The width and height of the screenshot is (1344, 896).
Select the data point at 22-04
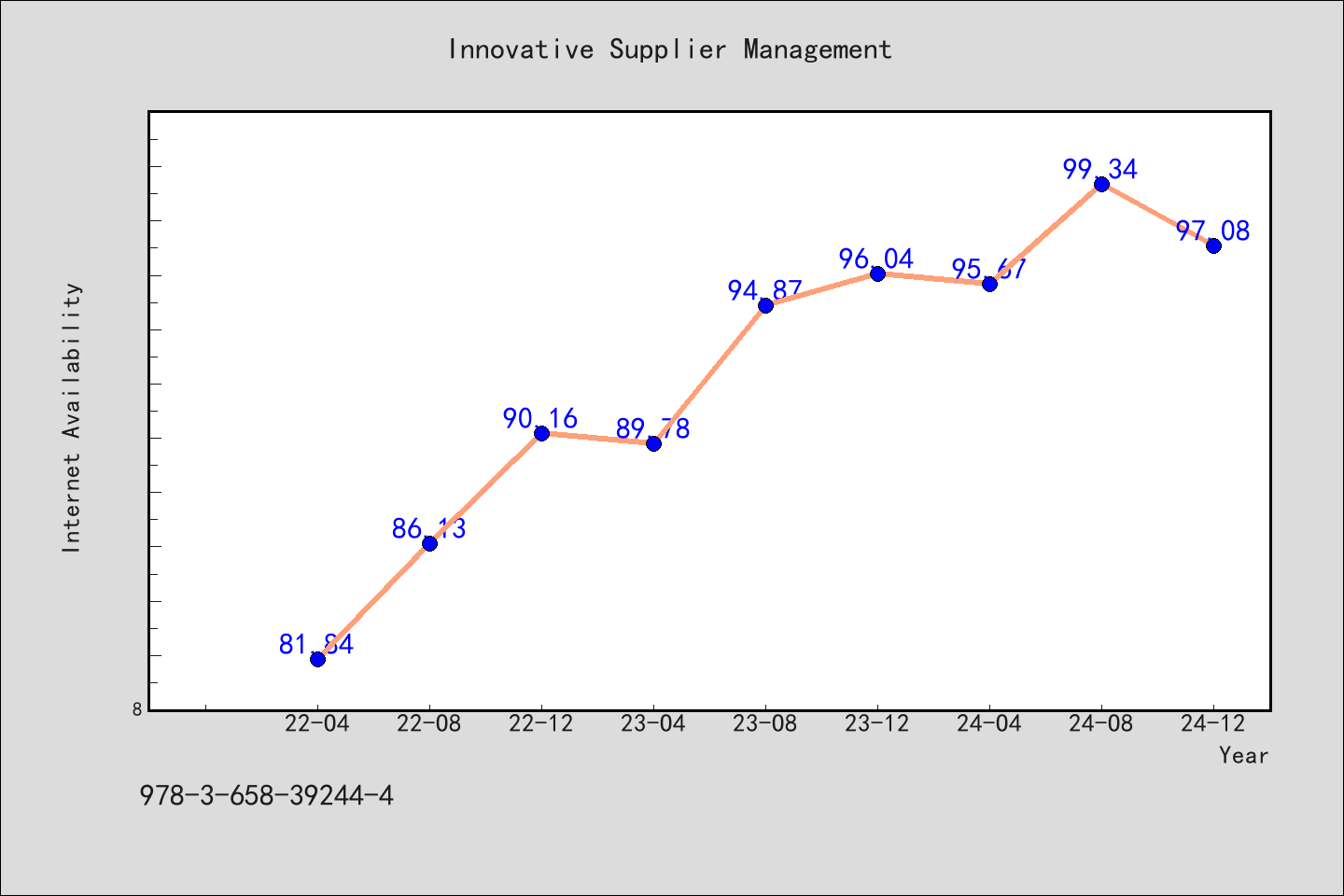coord(317,659)
